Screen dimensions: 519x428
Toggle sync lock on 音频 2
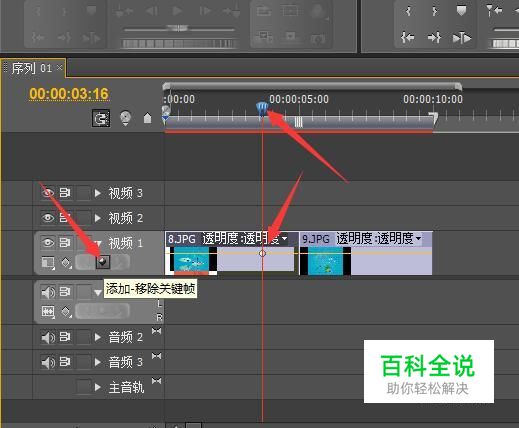(x=65, y=337)
